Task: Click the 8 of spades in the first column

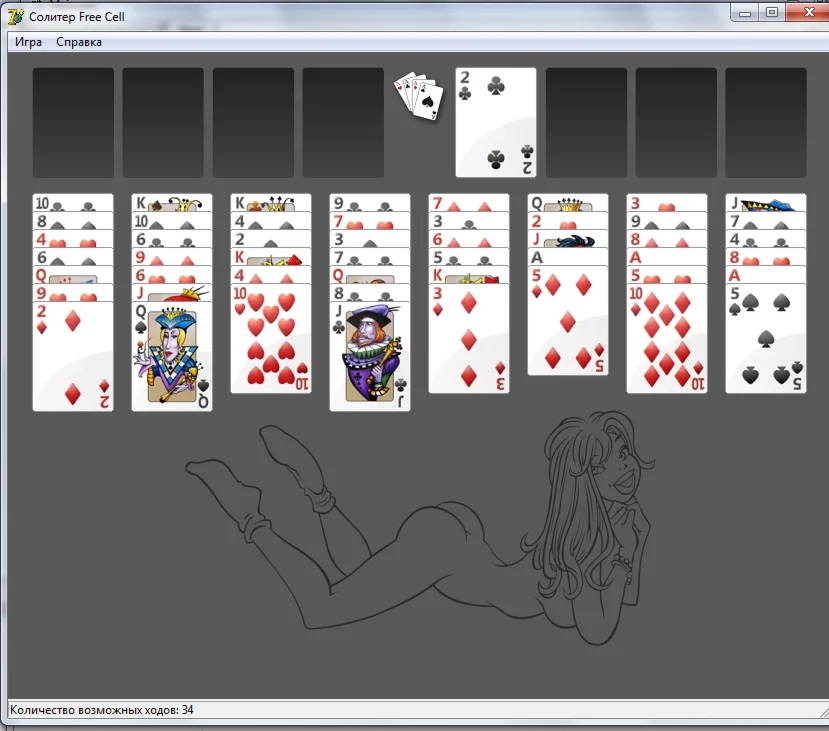Action: [x=73, y=221]
